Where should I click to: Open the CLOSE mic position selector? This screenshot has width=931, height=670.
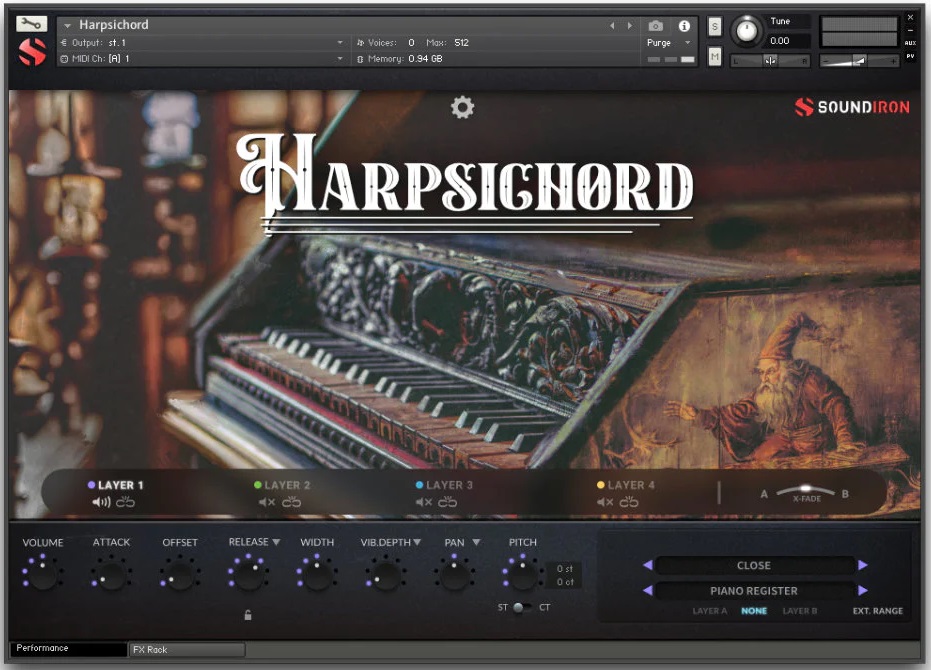[754, 565]
